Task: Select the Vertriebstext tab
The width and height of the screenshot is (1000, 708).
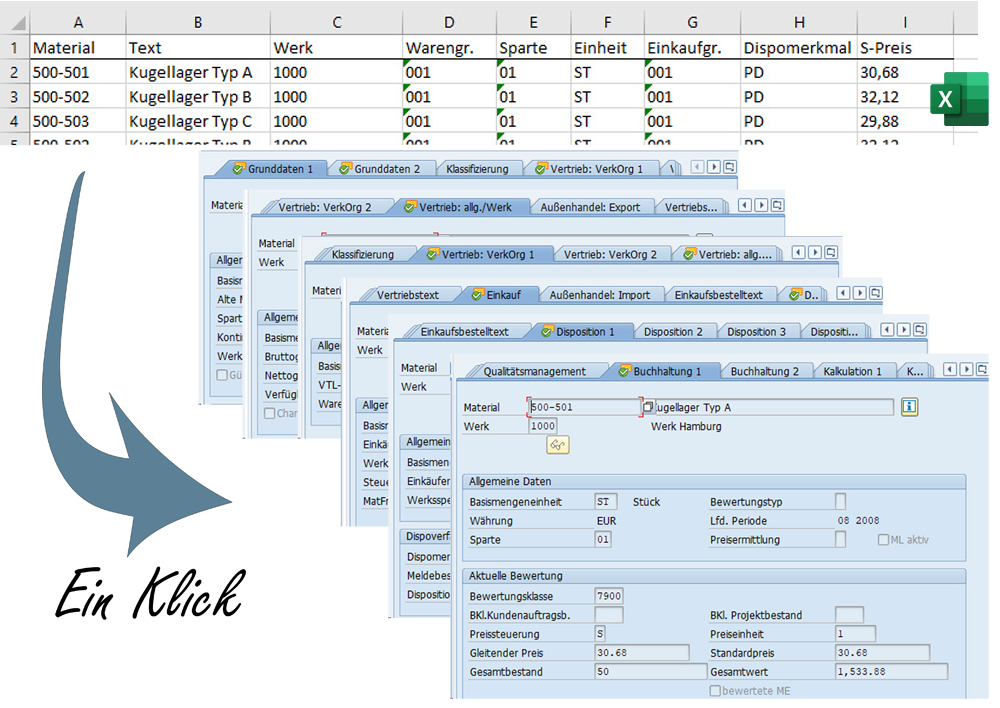Action: click(x=408, y=295)
